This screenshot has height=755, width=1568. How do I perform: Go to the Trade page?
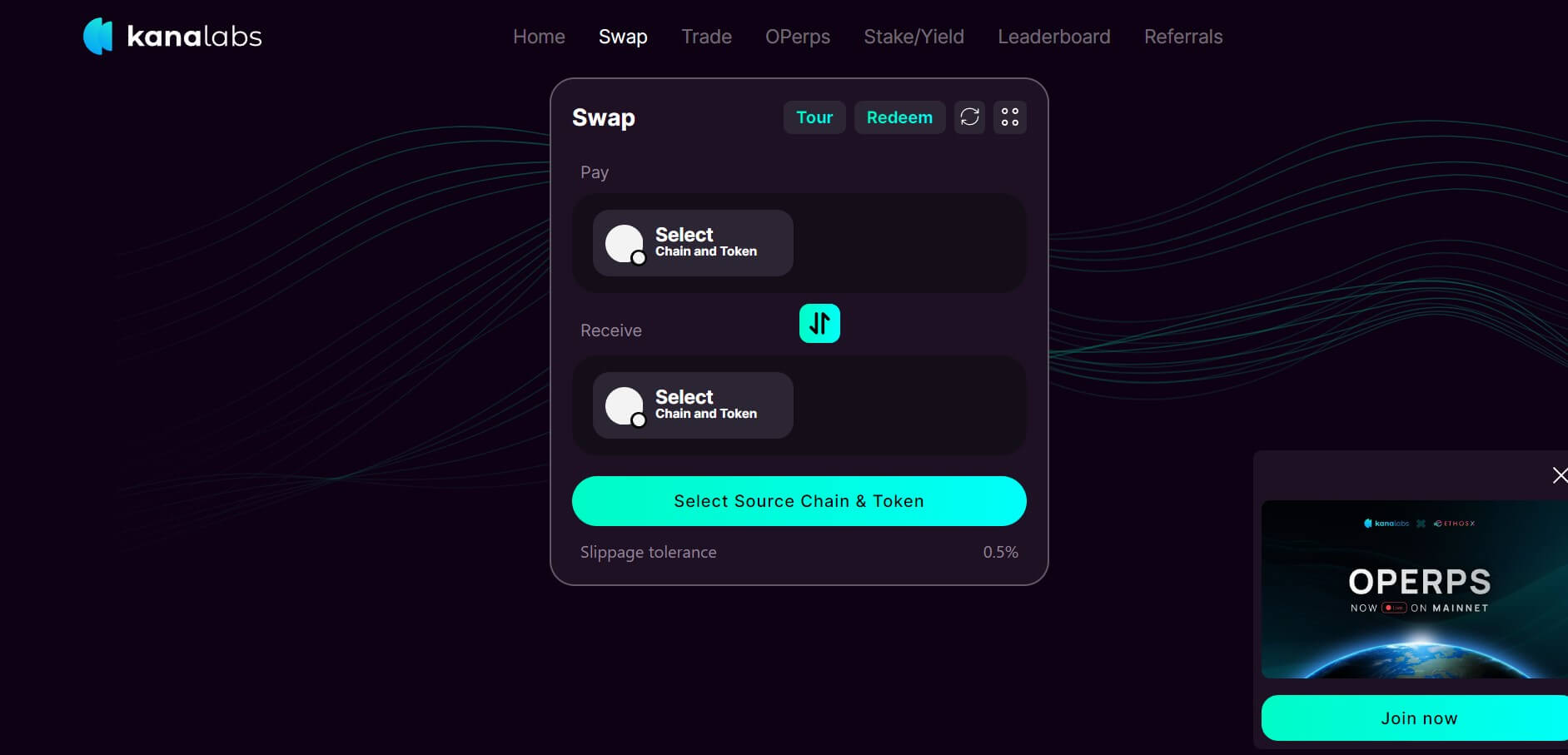click(706, 37)
